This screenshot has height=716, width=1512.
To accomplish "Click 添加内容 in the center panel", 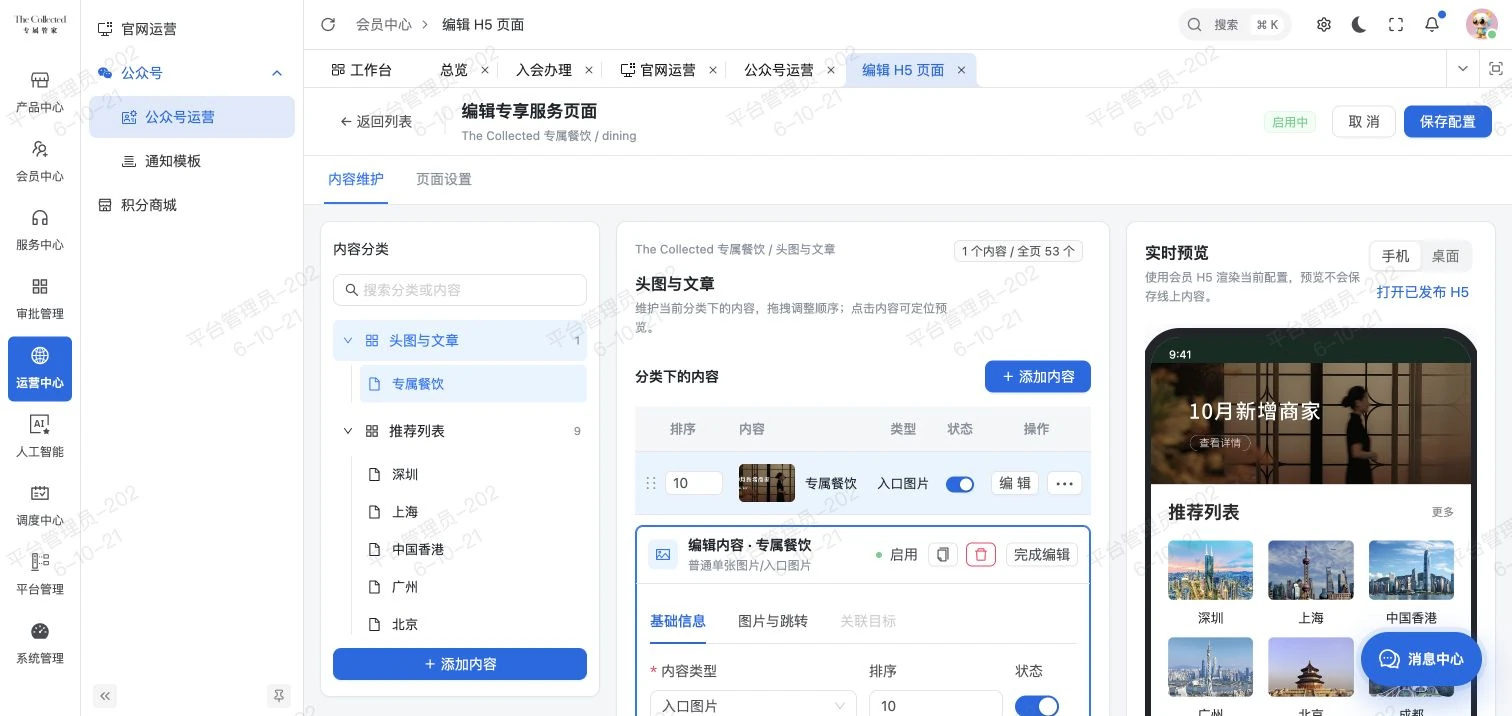I will 1038,377.
